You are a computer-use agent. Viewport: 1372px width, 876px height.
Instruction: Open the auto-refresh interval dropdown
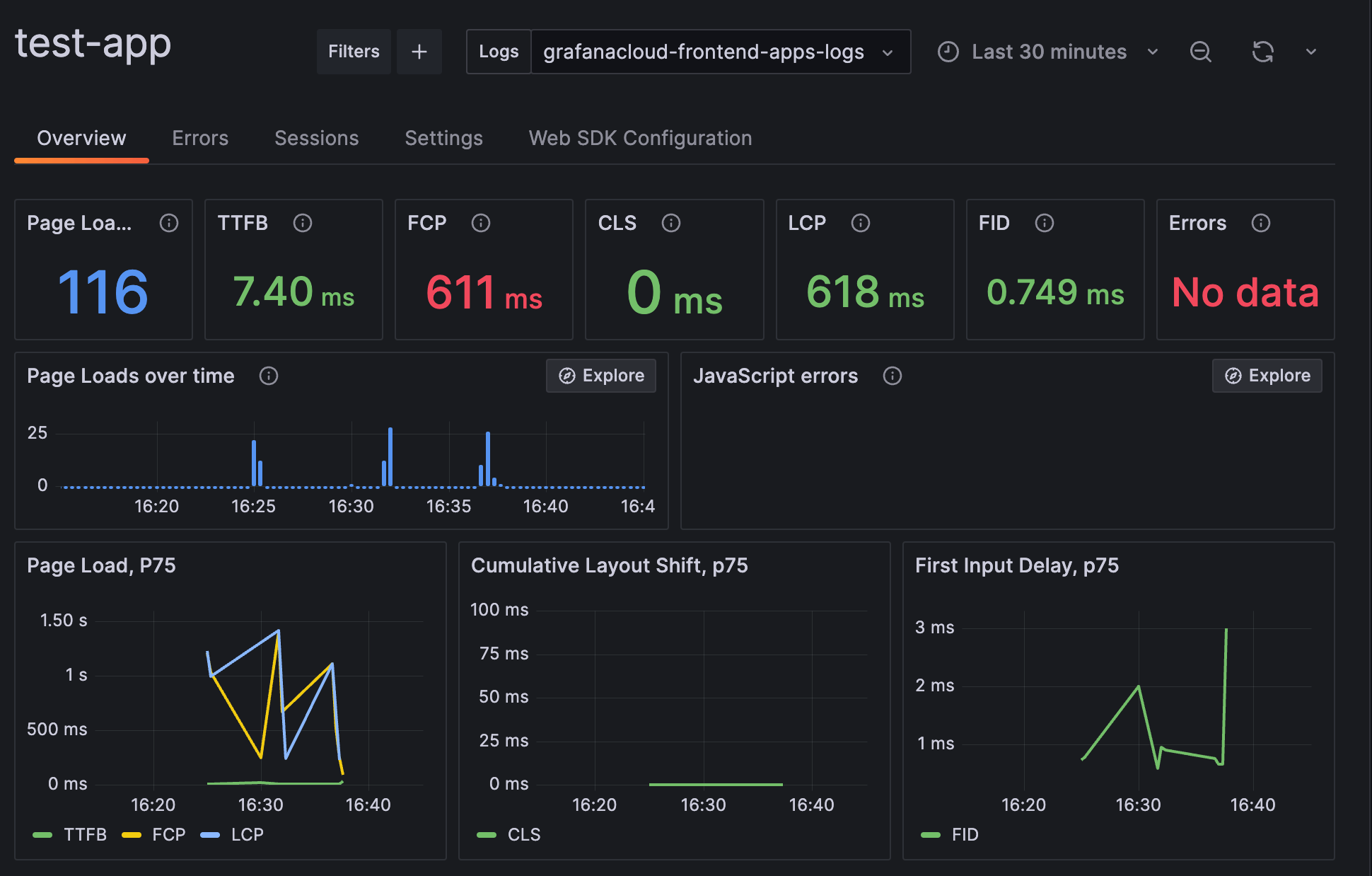click(x=1311, y=52)
